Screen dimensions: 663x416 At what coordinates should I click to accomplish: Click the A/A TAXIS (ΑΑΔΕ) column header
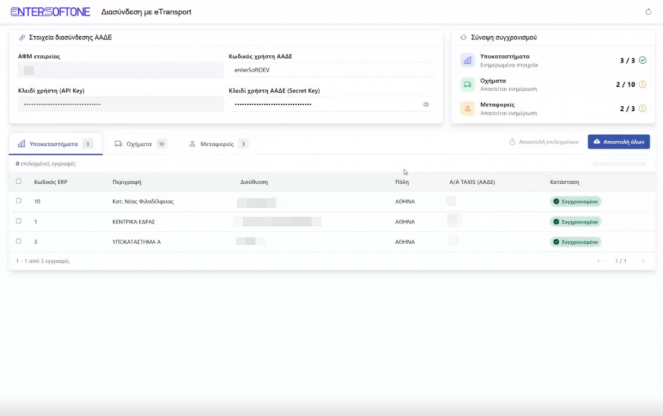472,182
